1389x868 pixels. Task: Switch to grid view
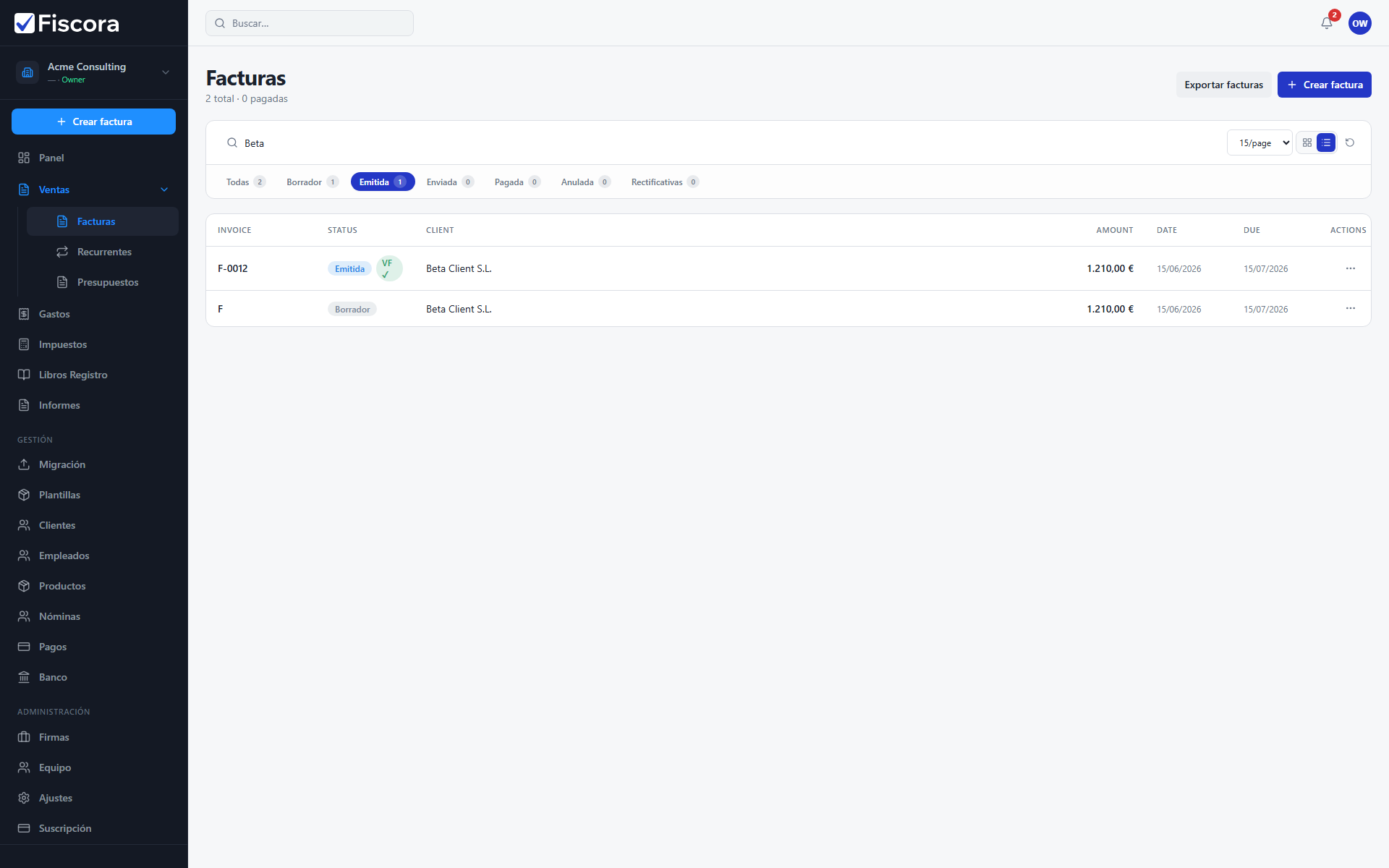point(1307,142)
